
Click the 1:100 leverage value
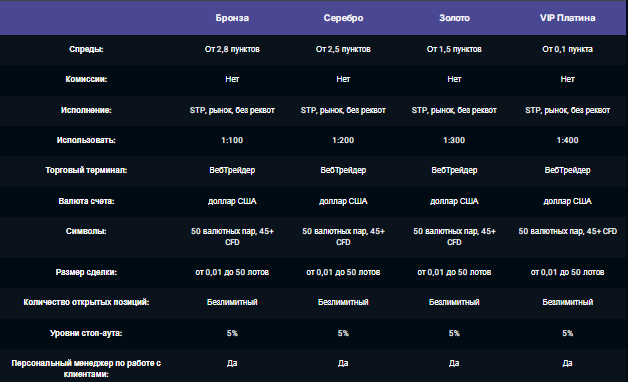232,140
